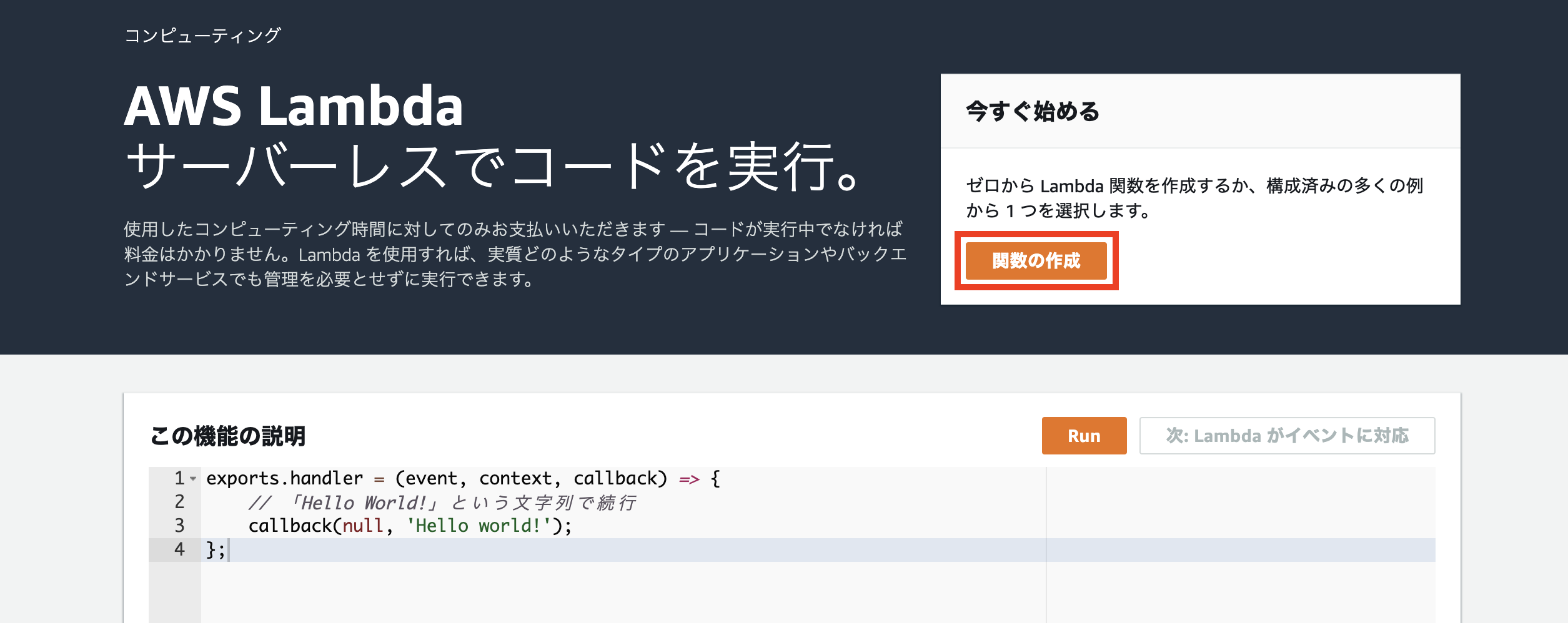Click on exports.handler in the code

[284, 478]
